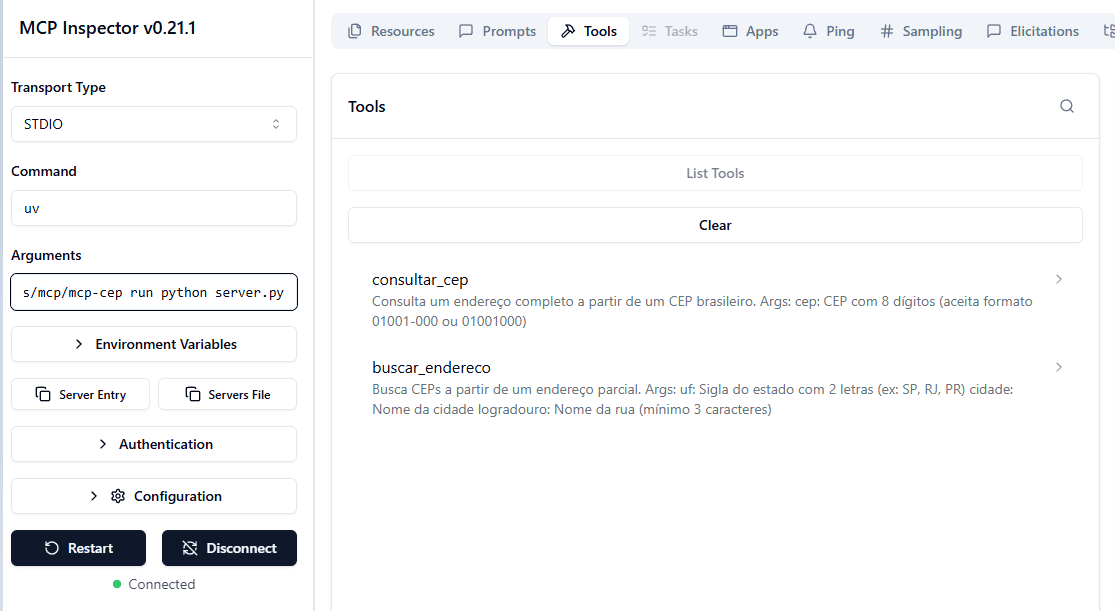Click the search icon in Tools panel
This screenshot has width=1115, height=611.
[1067, 107]
